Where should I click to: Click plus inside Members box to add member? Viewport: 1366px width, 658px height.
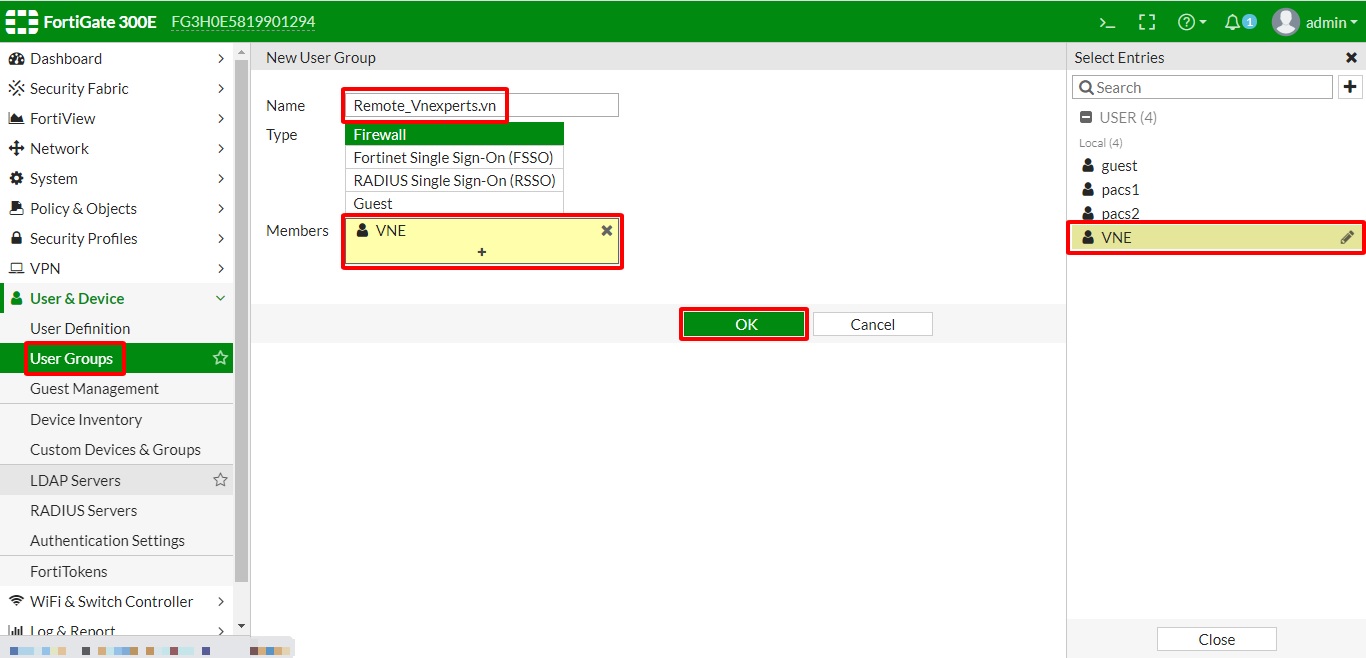482,252
